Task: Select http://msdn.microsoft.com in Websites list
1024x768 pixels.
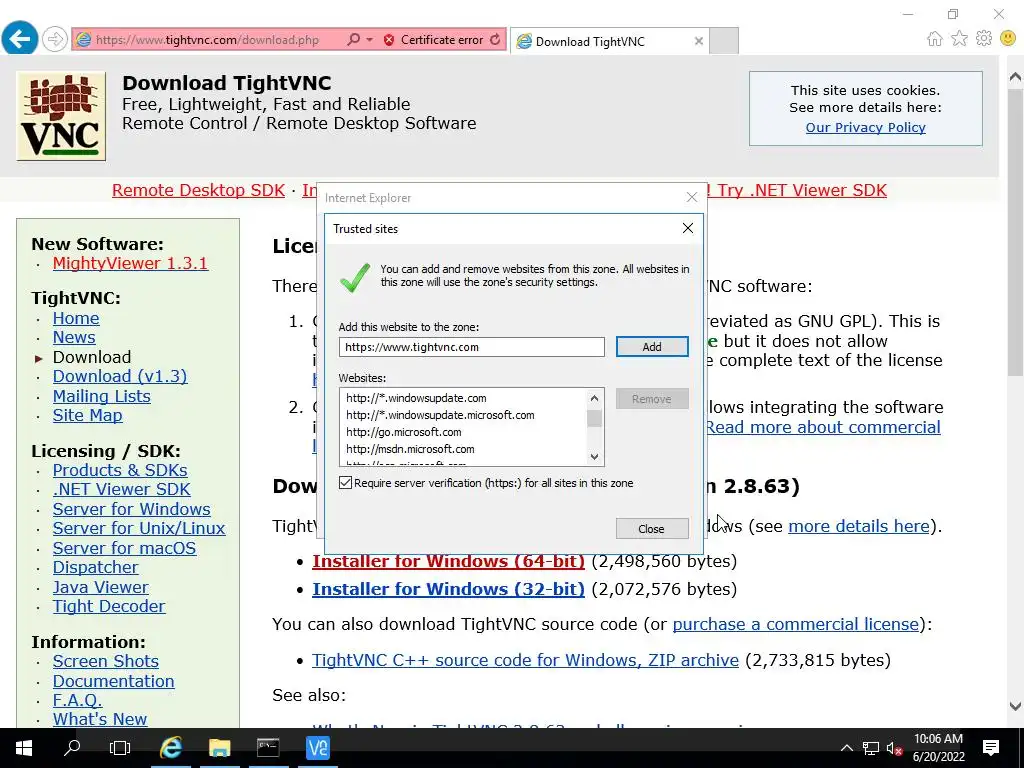Action: (410, 449)
